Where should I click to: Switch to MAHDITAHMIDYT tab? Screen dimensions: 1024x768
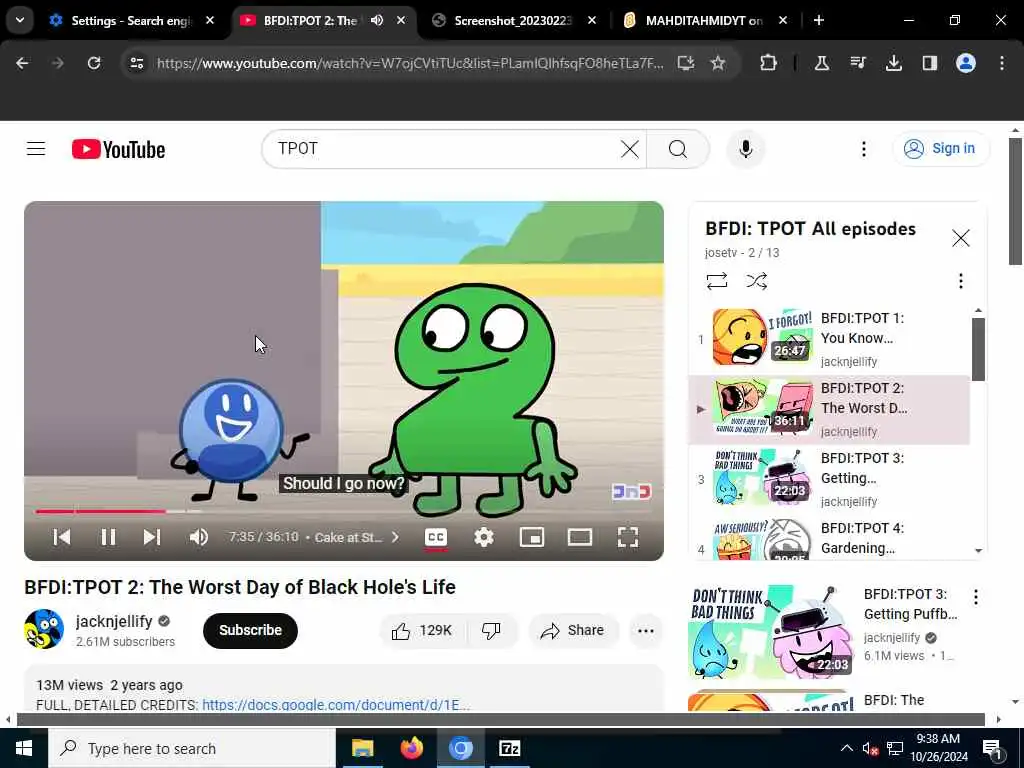pyautogui.click(x=704, y=20)
